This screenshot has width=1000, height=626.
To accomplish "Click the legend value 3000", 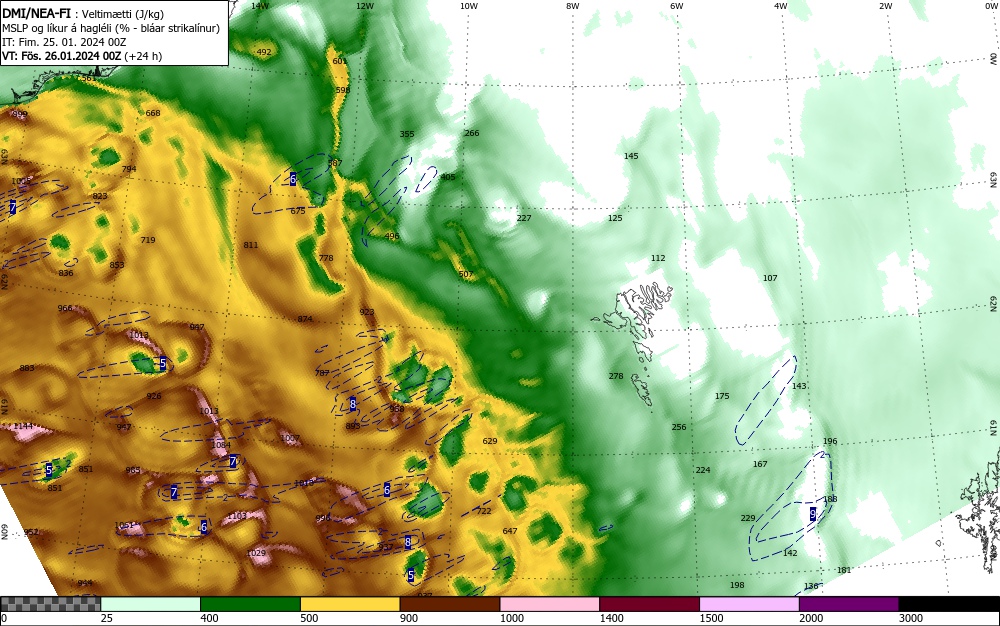I will 911,618.
